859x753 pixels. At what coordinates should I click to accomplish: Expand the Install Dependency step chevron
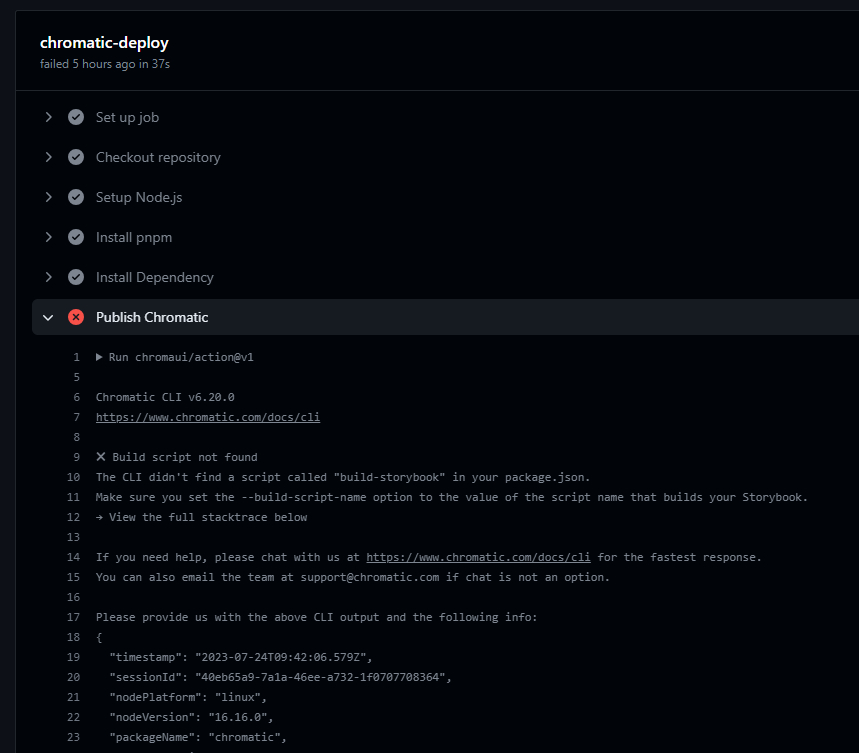pyautogui.click(x=48, y=277)
